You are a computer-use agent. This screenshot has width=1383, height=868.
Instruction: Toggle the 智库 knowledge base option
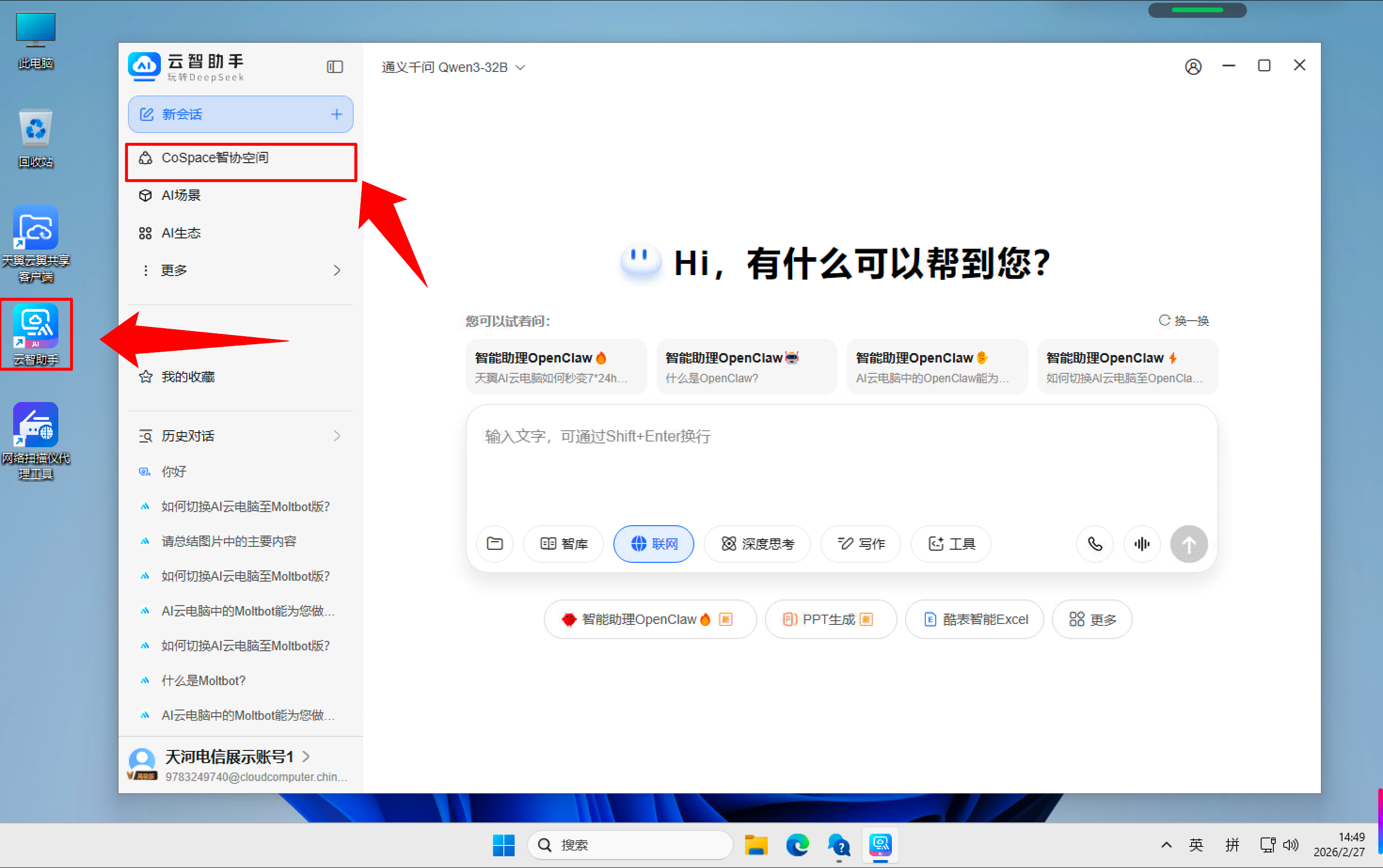click(564, 543)
